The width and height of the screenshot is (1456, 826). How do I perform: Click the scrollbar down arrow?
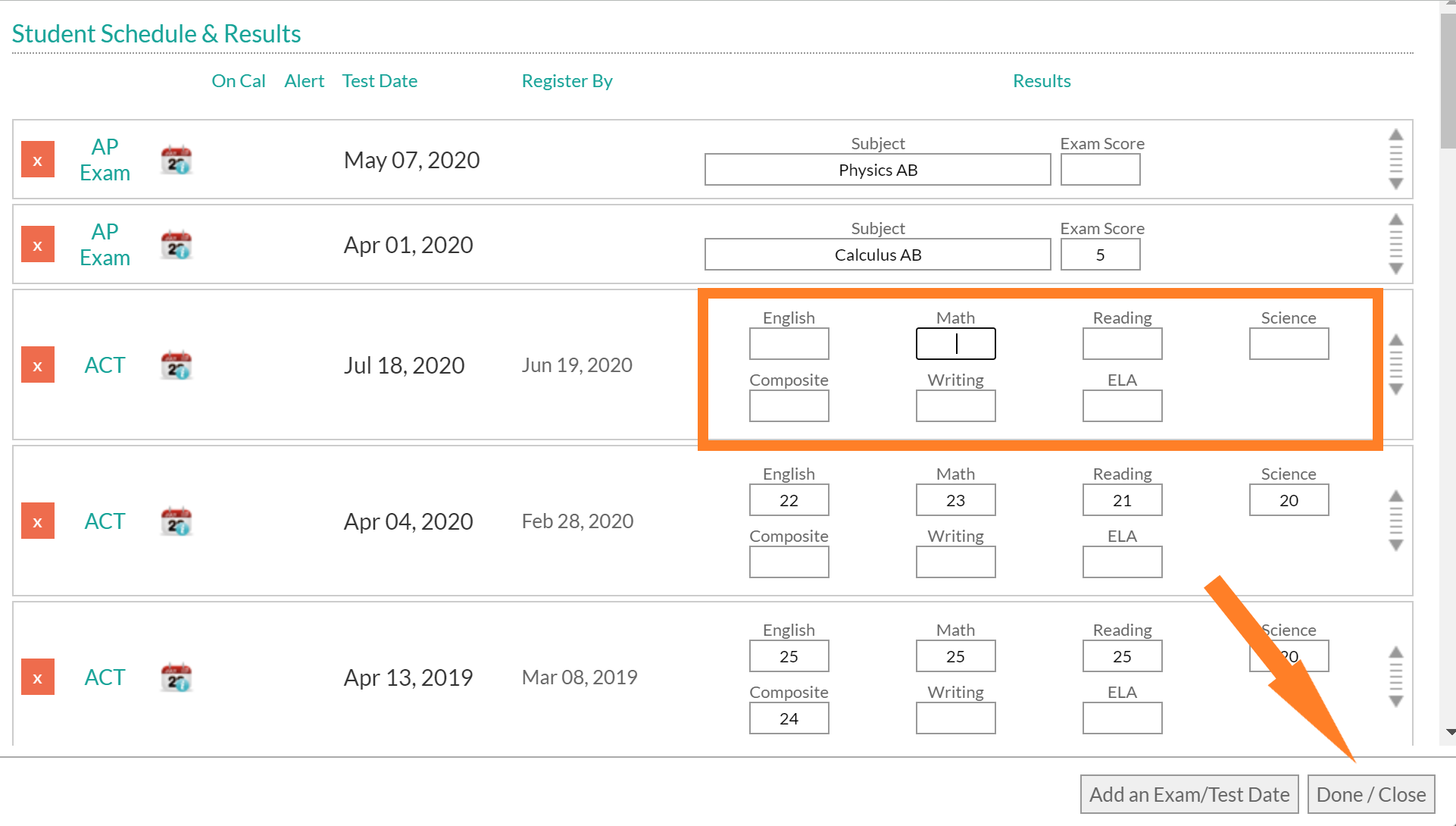(1450, 732)
